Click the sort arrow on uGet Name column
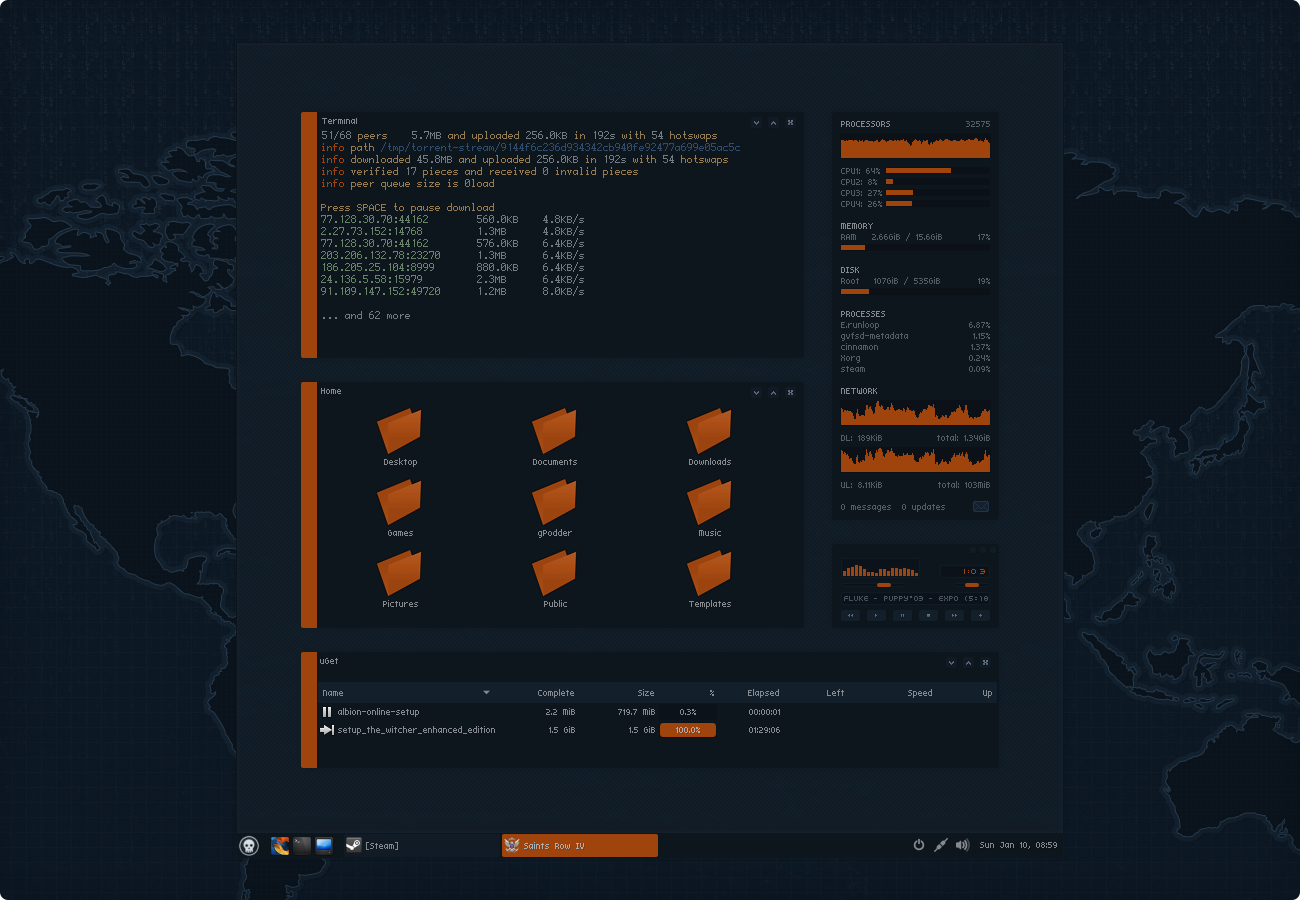1300x900 pixels. (487, 692)
